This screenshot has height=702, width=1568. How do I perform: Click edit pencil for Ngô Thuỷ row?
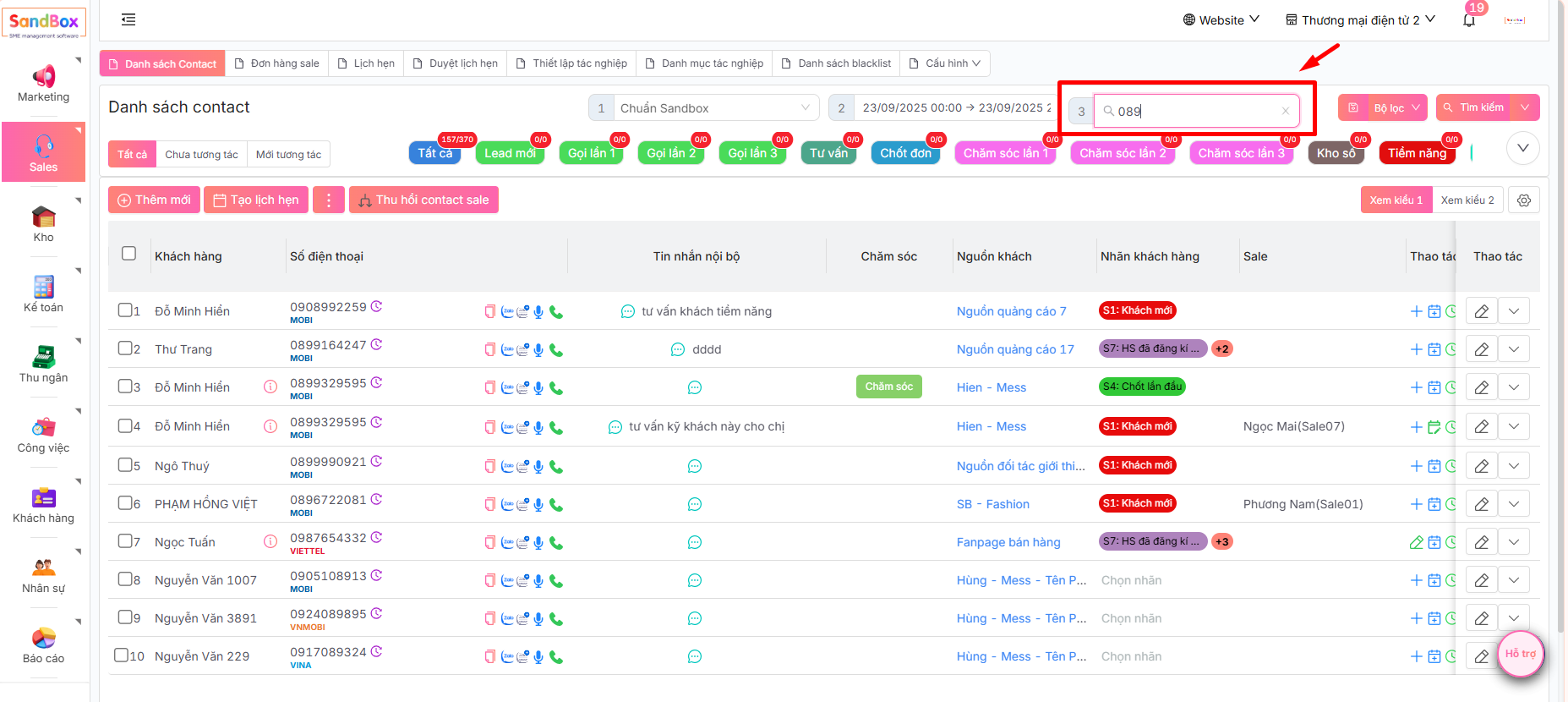(1481, 466)
